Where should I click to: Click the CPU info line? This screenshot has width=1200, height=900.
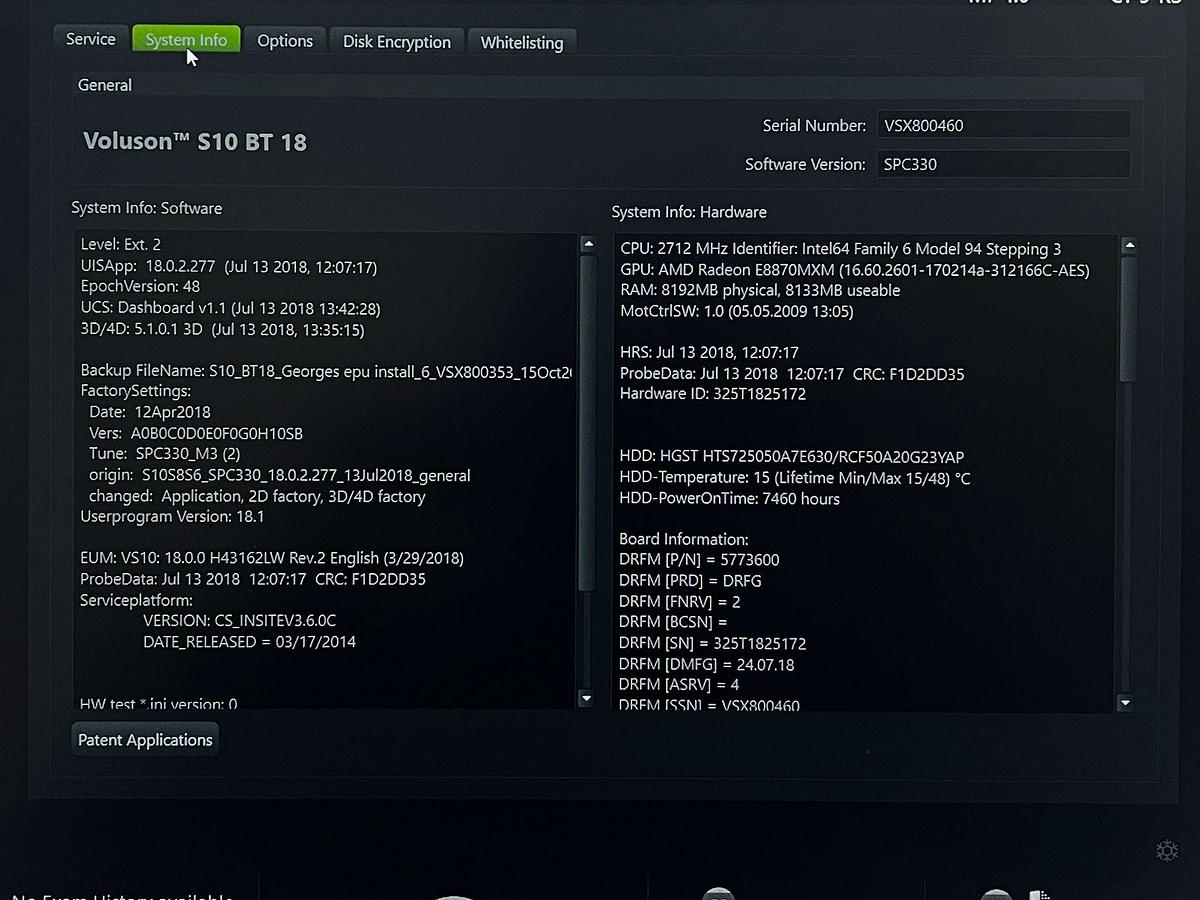(x=841, y=249)
